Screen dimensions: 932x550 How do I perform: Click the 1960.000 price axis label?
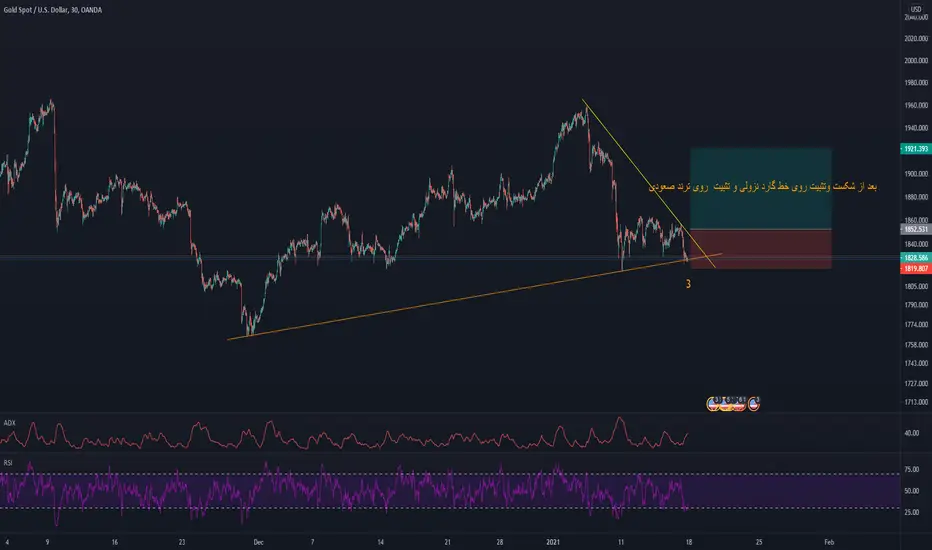point(916,105)
